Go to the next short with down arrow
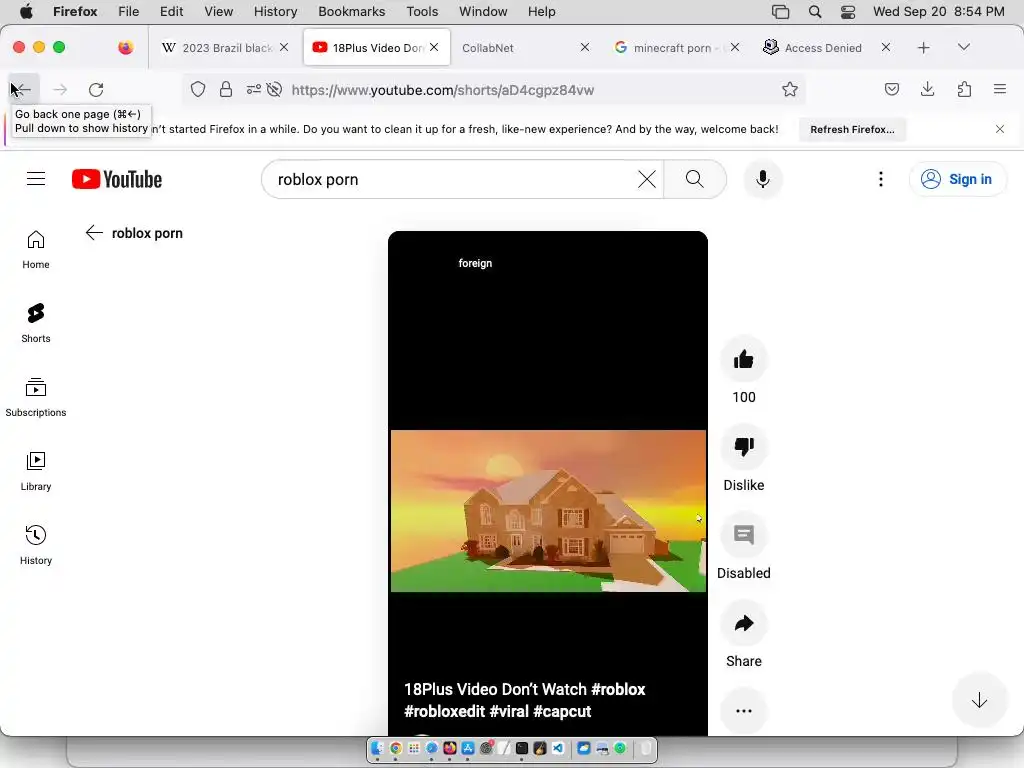 [x=979, y=701]
